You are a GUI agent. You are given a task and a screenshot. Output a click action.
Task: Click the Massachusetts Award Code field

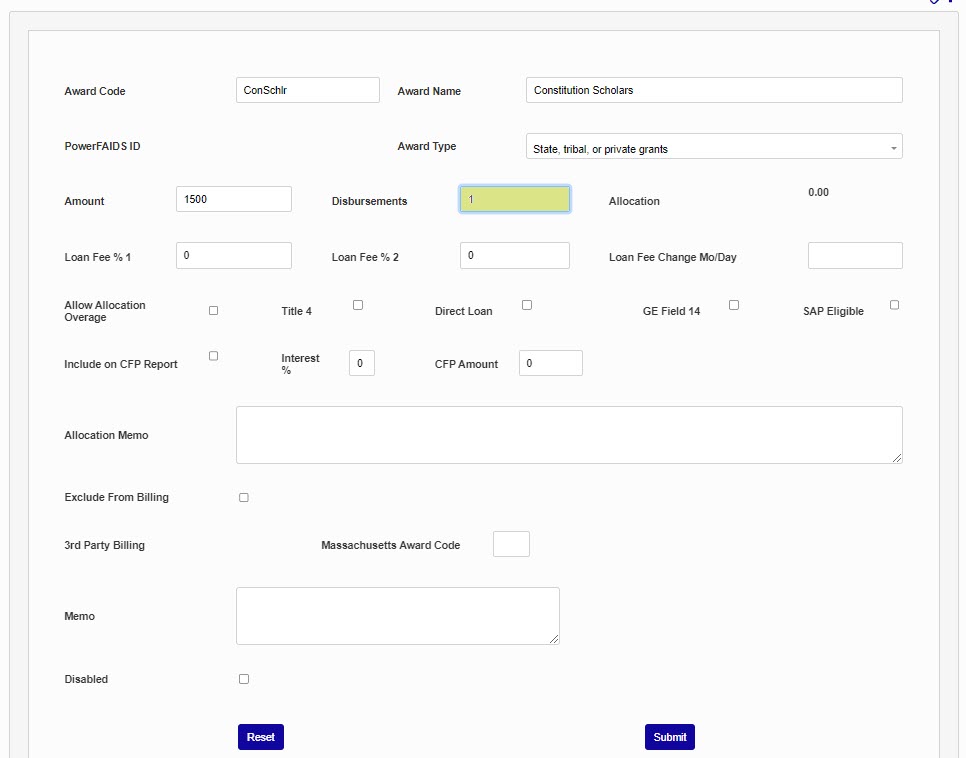(511, 544)
